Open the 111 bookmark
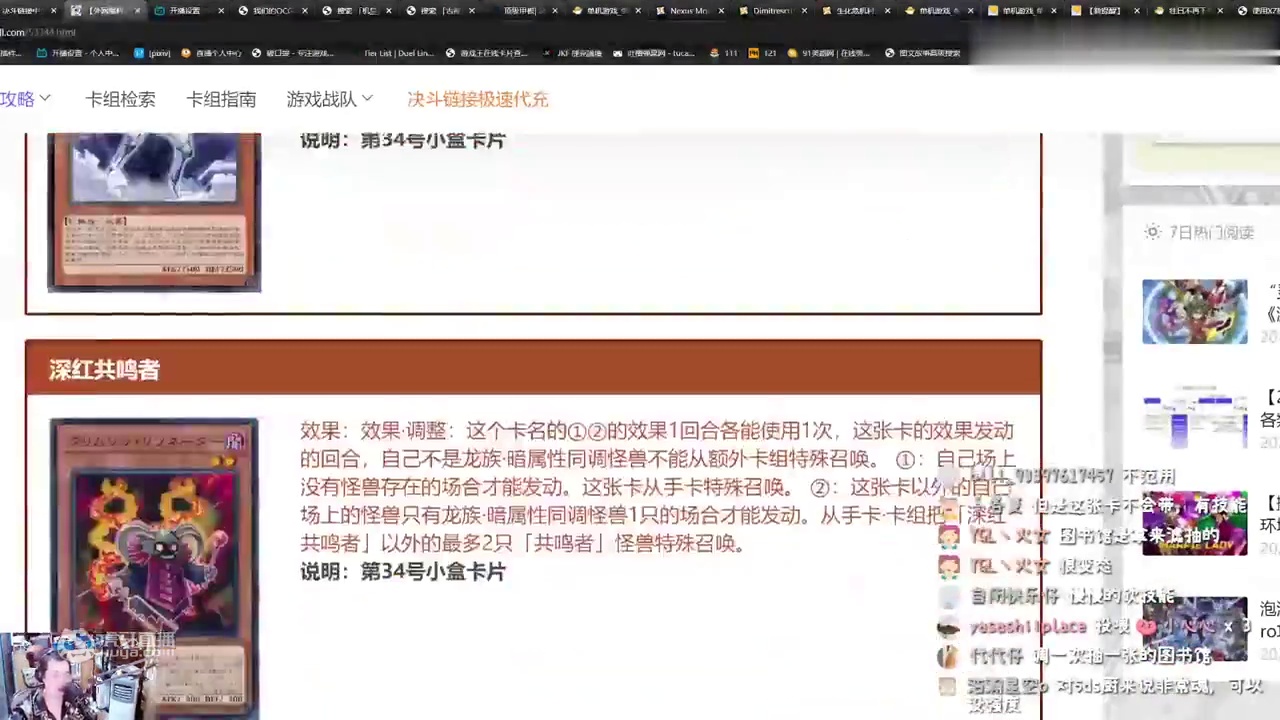This screenshot has width=1280, height=720. 723,53
